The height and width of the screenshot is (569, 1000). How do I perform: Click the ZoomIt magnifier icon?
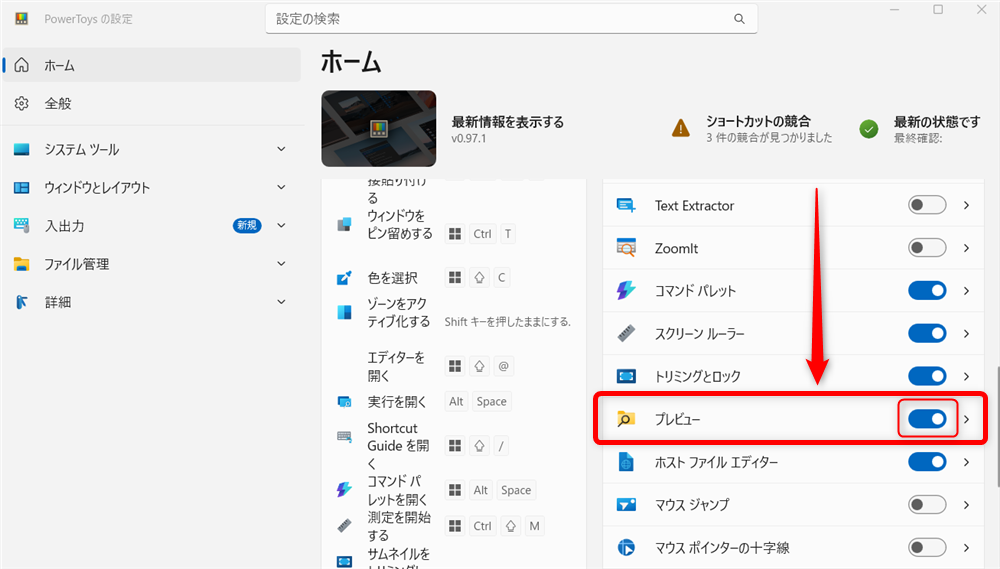(x=626, y=248)
